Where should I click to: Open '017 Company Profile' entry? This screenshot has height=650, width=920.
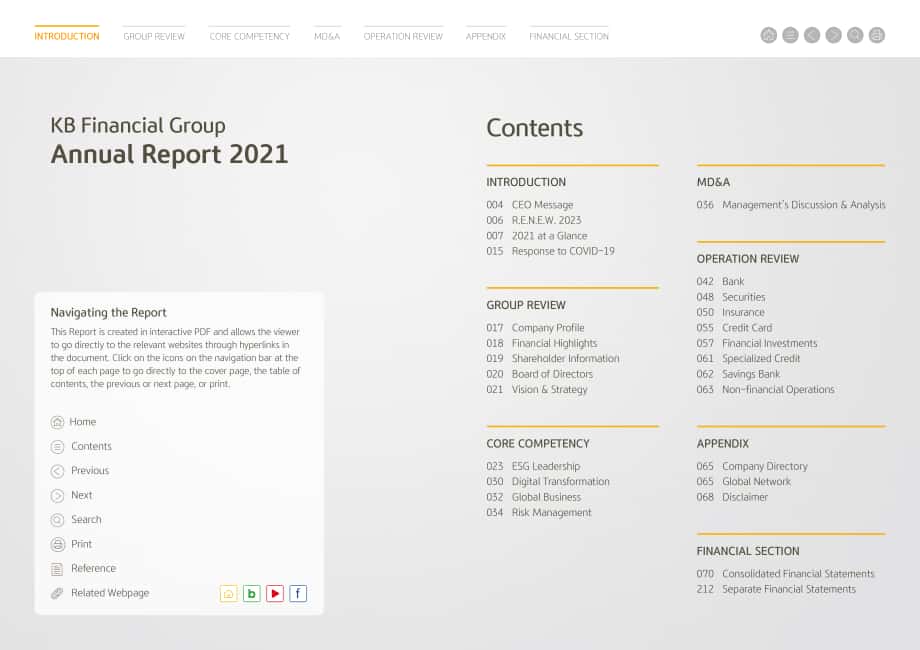pos(535,328)
